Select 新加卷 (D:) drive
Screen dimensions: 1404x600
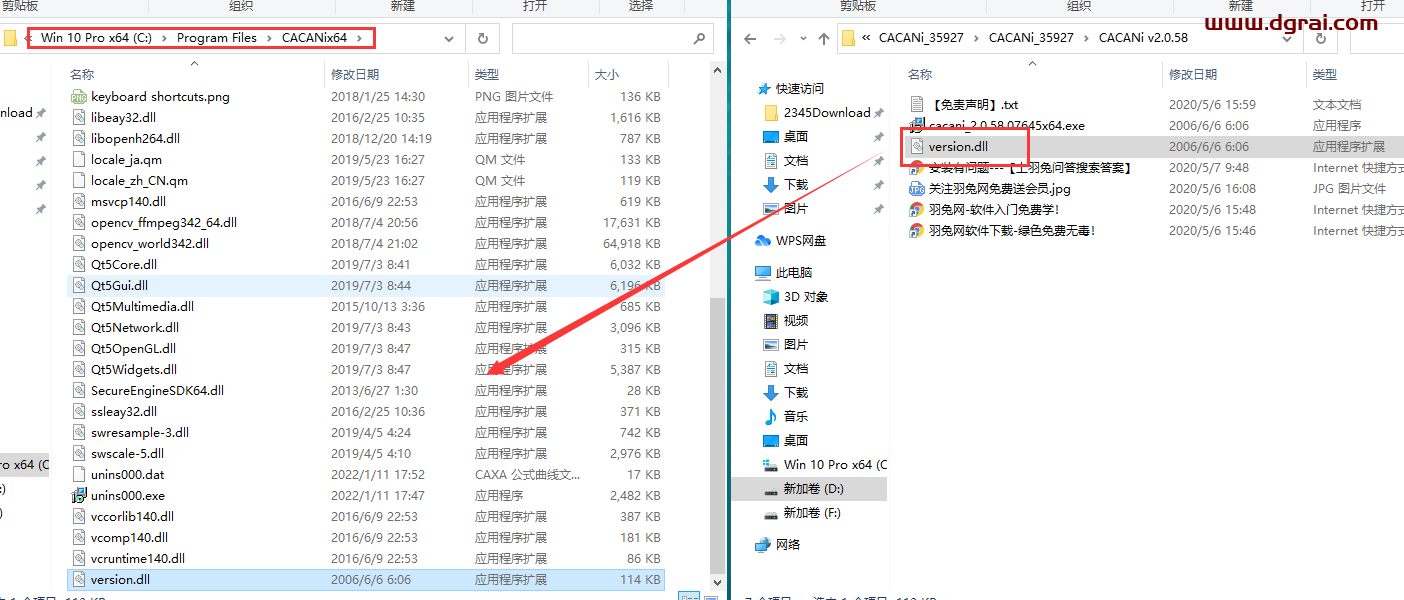click(803, 488)
